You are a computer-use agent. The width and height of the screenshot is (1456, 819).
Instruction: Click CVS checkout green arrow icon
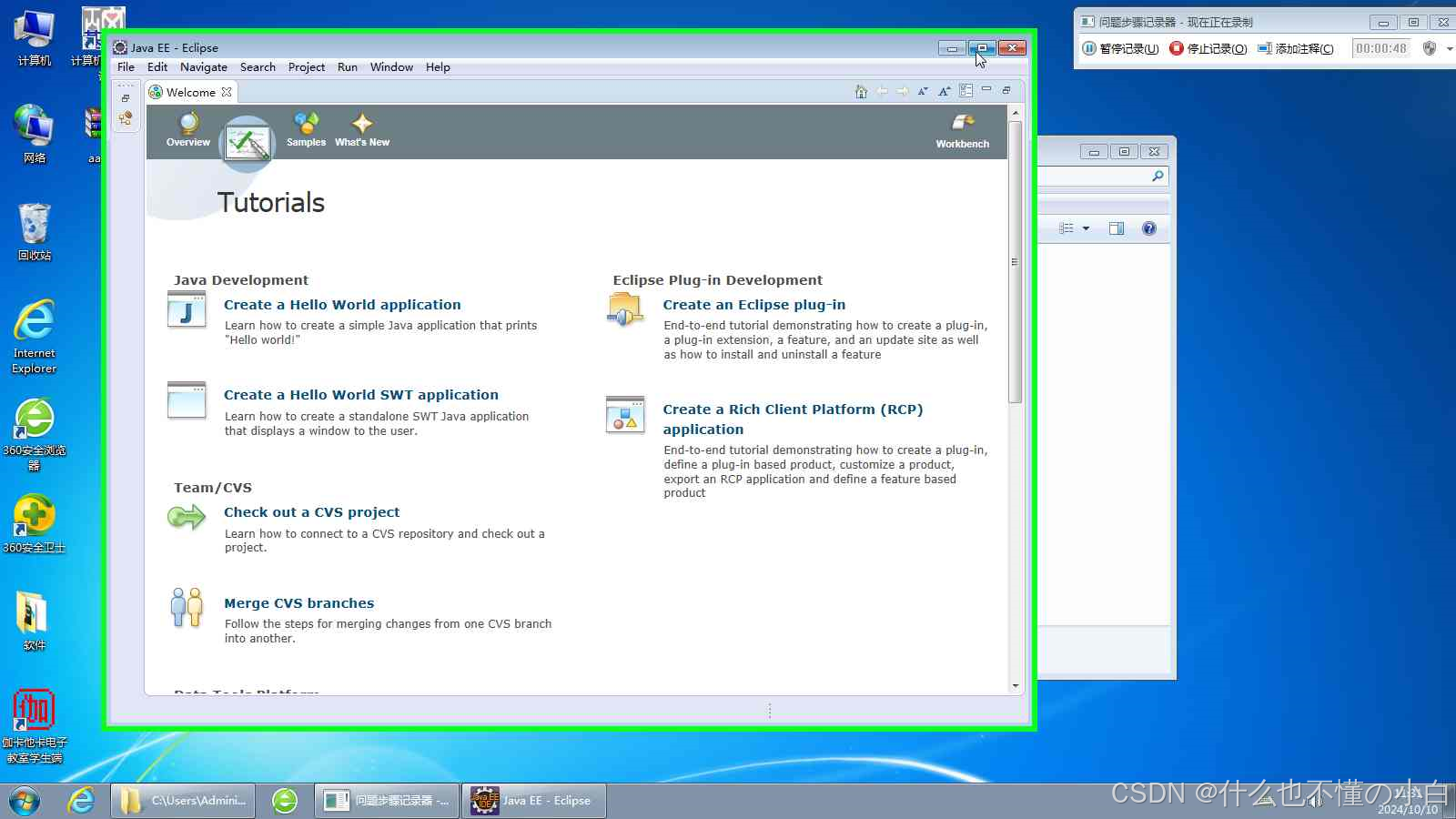187,518
